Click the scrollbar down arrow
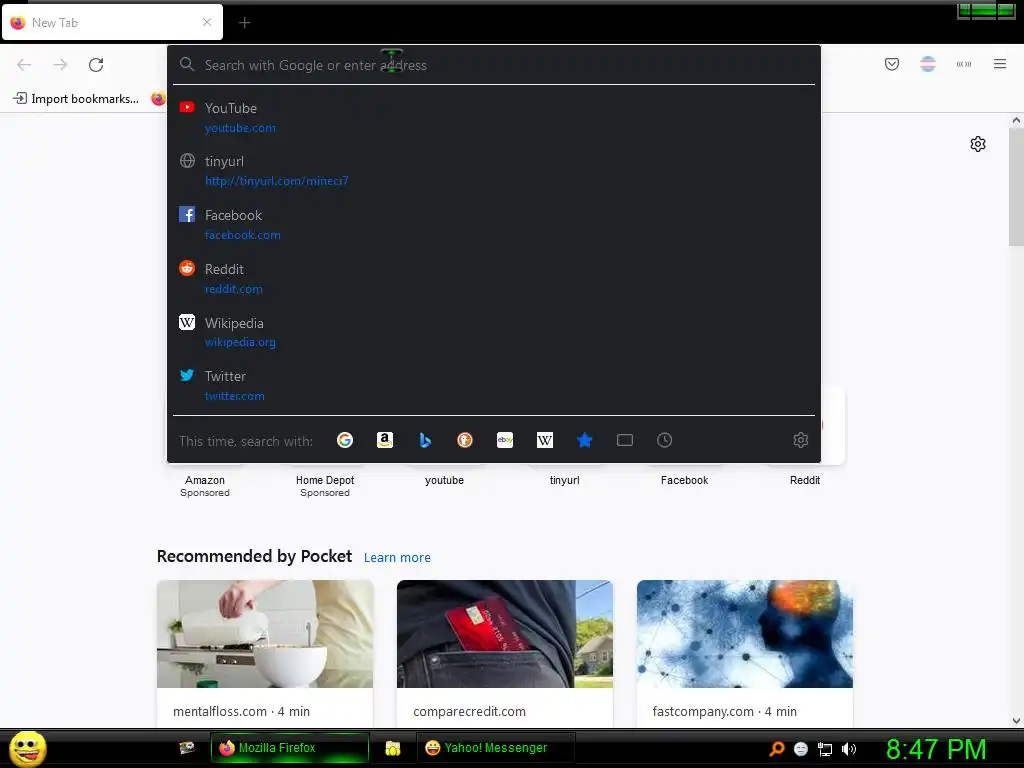This screenshot has height=768, width=1024. click(x=1016, y=721)
